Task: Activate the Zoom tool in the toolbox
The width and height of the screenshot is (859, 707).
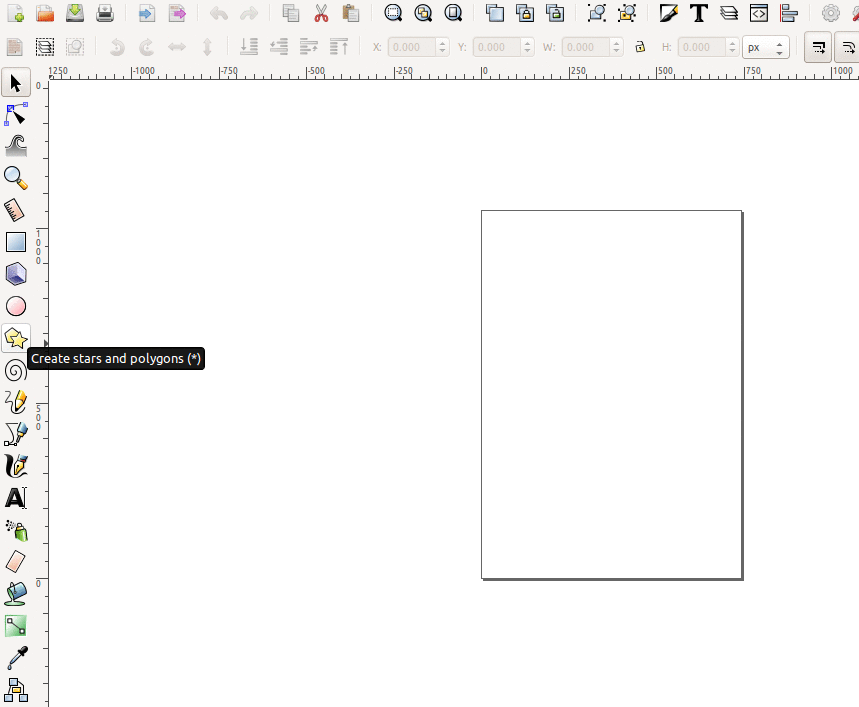Action: coord(16,177)
